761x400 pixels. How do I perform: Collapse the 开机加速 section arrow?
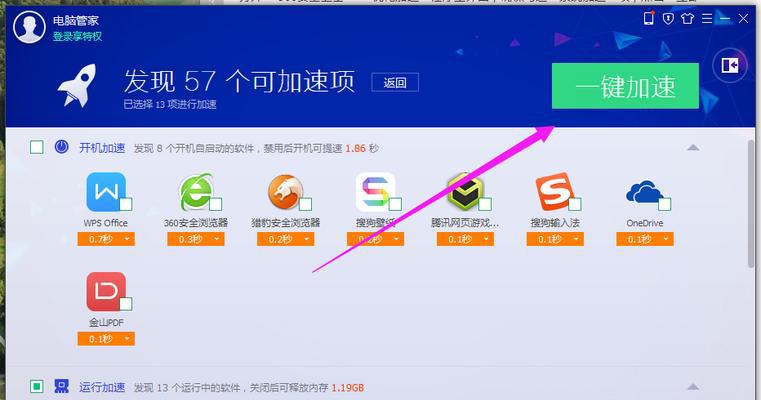[693, 147]
